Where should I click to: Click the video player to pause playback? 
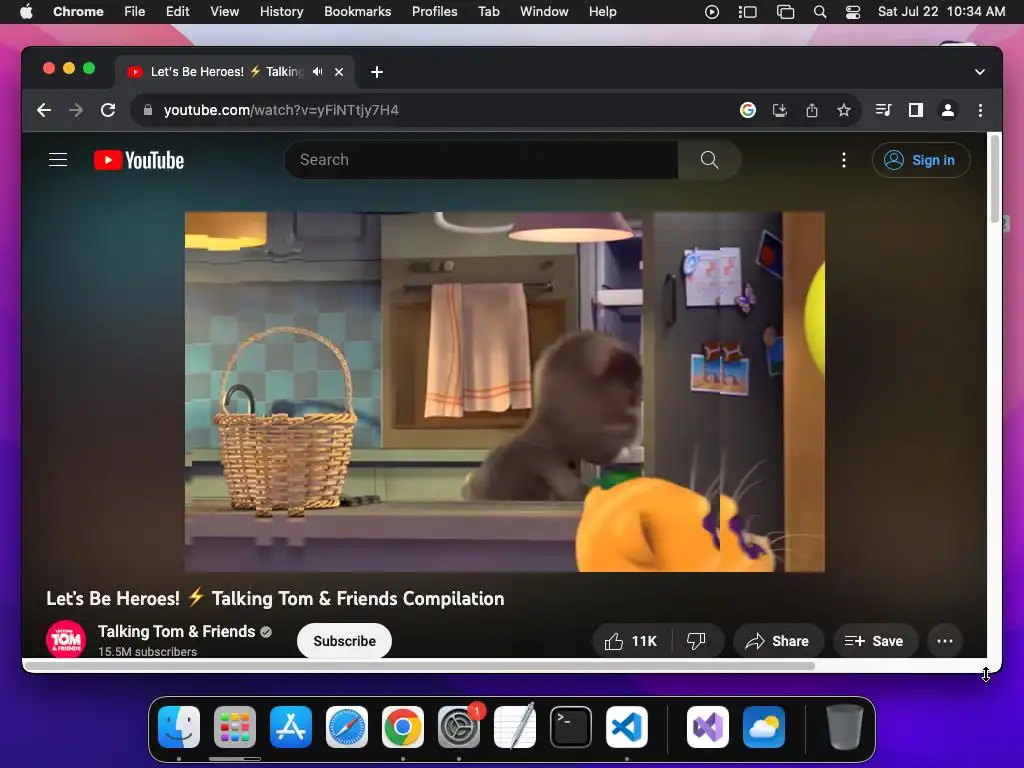(x=505, y=392)
